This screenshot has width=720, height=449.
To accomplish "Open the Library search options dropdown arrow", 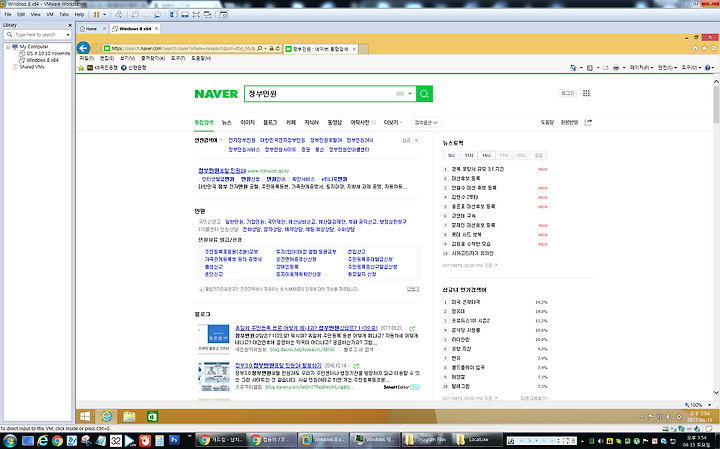I will 68,35.
